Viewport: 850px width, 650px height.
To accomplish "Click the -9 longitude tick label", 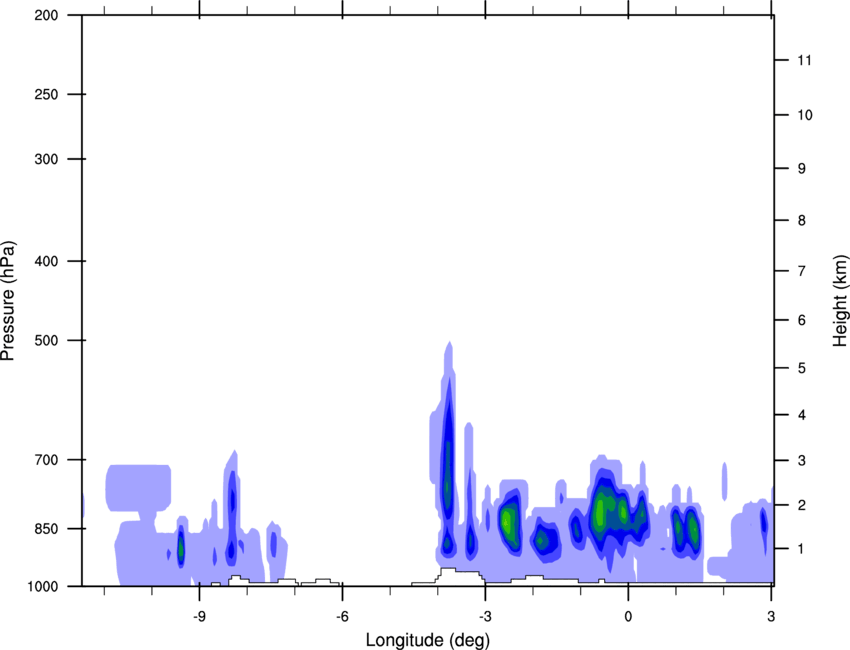I will (199, 617).
